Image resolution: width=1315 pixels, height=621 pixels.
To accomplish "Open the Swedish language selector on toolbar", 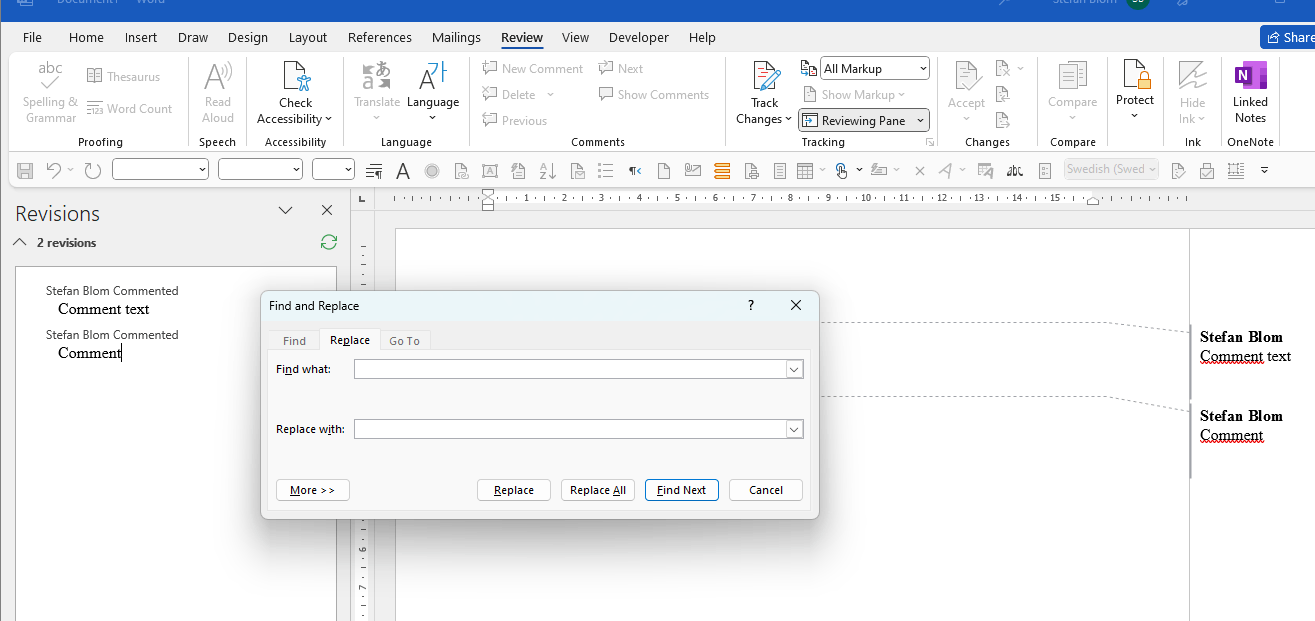I will (x=1111, y=170).
